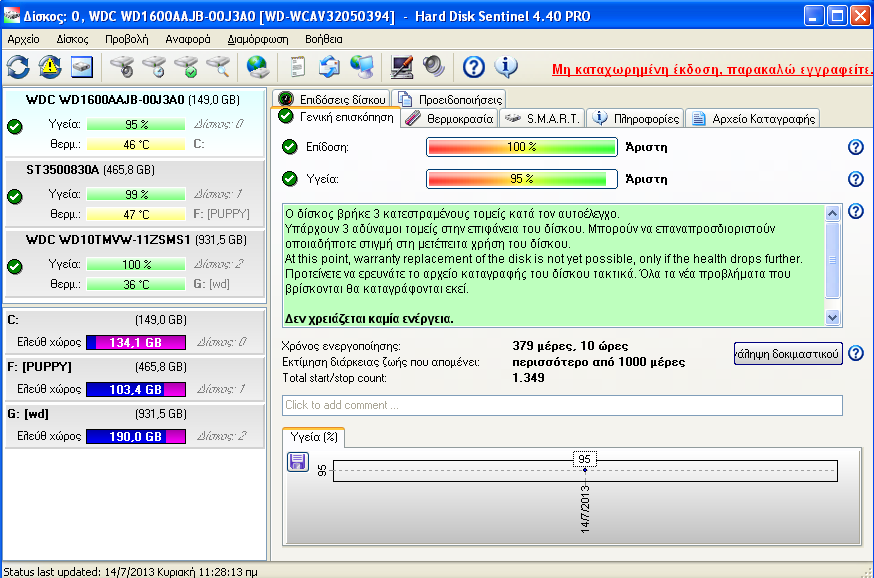Click the scroll up arrow of description box

(832, 213)
